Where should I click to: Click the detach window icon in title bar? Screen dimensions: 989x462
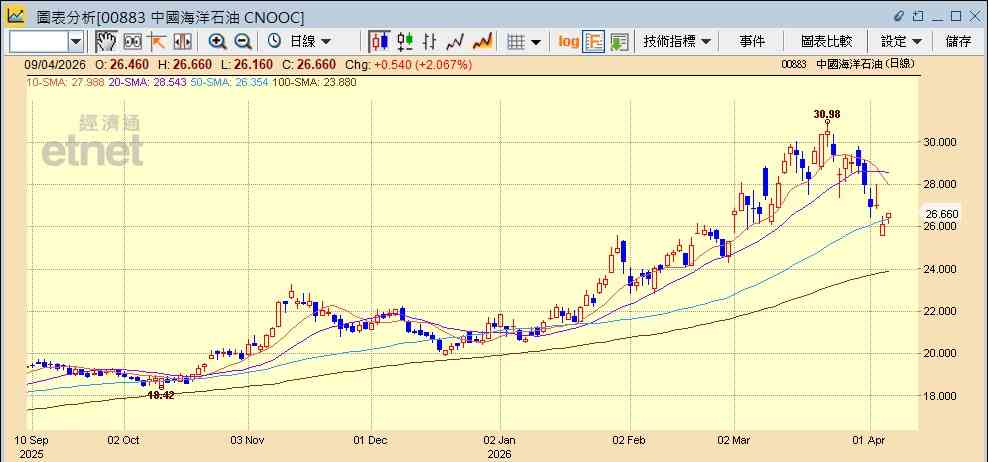918,16
